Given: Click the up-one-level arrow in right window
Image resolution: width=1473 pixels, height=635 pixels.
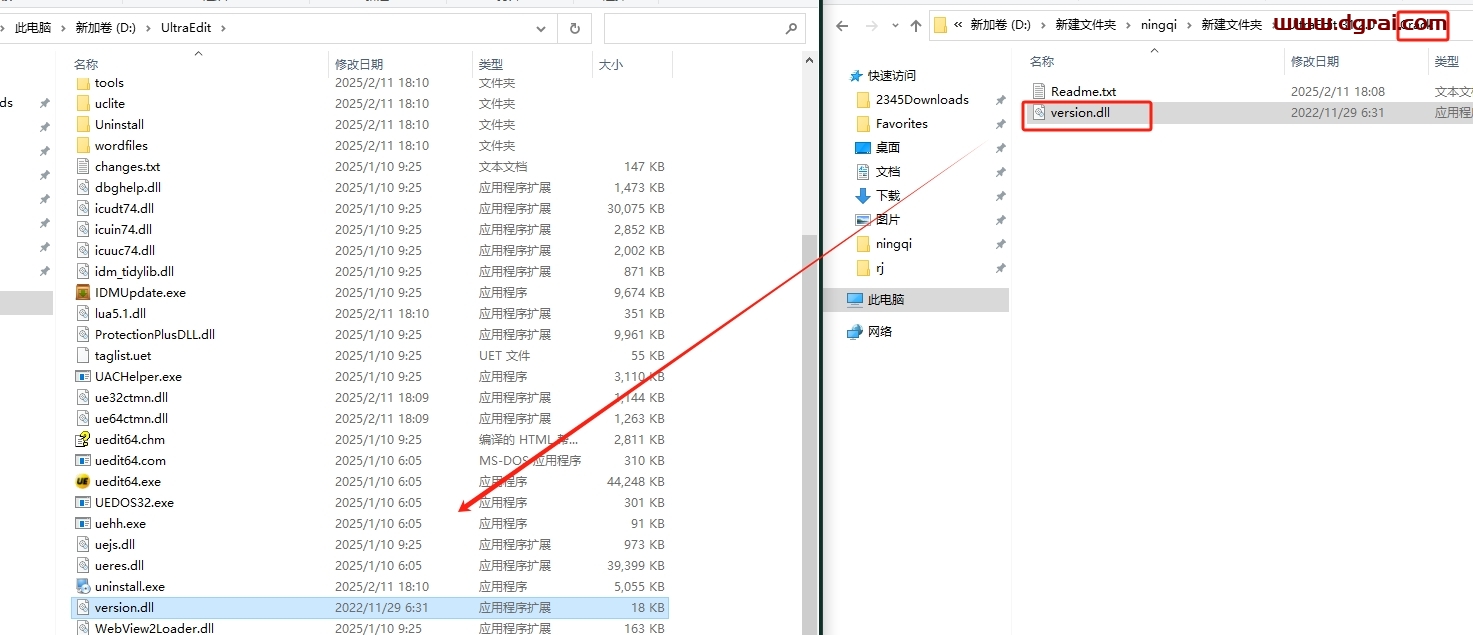Looking at the screenshot, I should (x=915, y=27).
